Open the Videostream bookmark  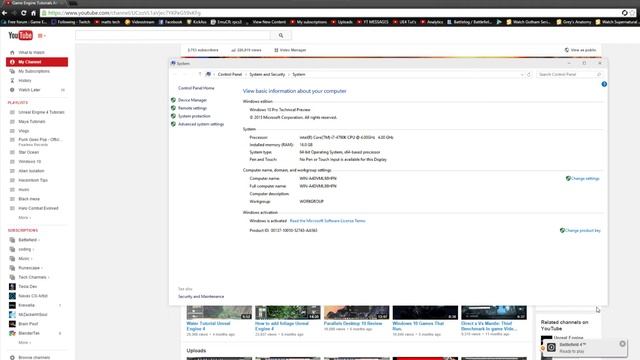pos(140,22)
